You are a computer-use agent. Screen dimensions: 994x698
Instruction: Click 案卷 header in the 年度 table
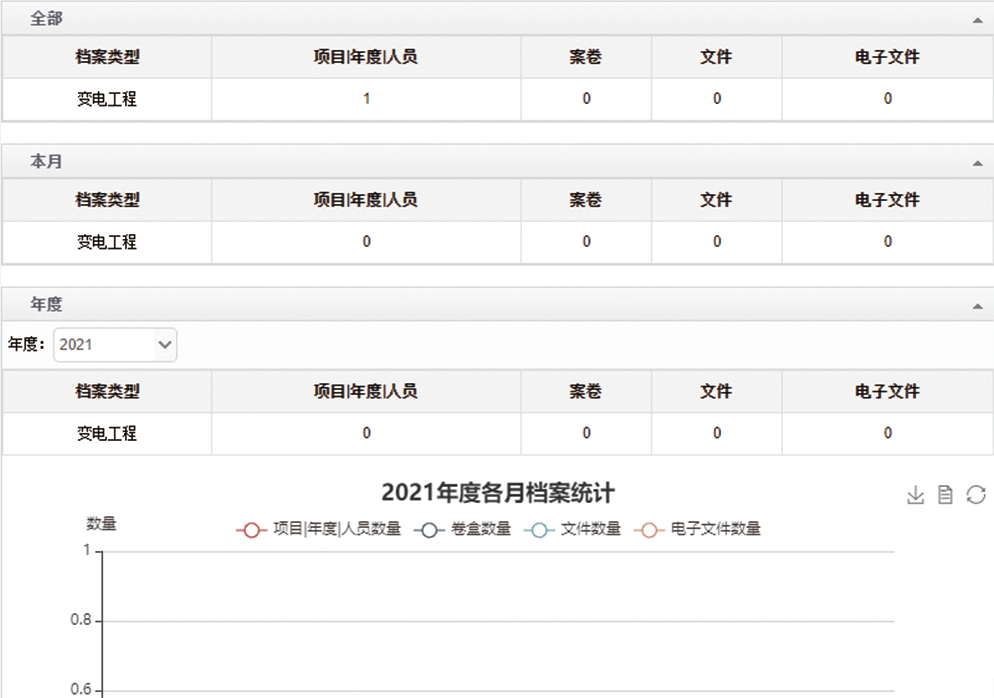[586, 392]
